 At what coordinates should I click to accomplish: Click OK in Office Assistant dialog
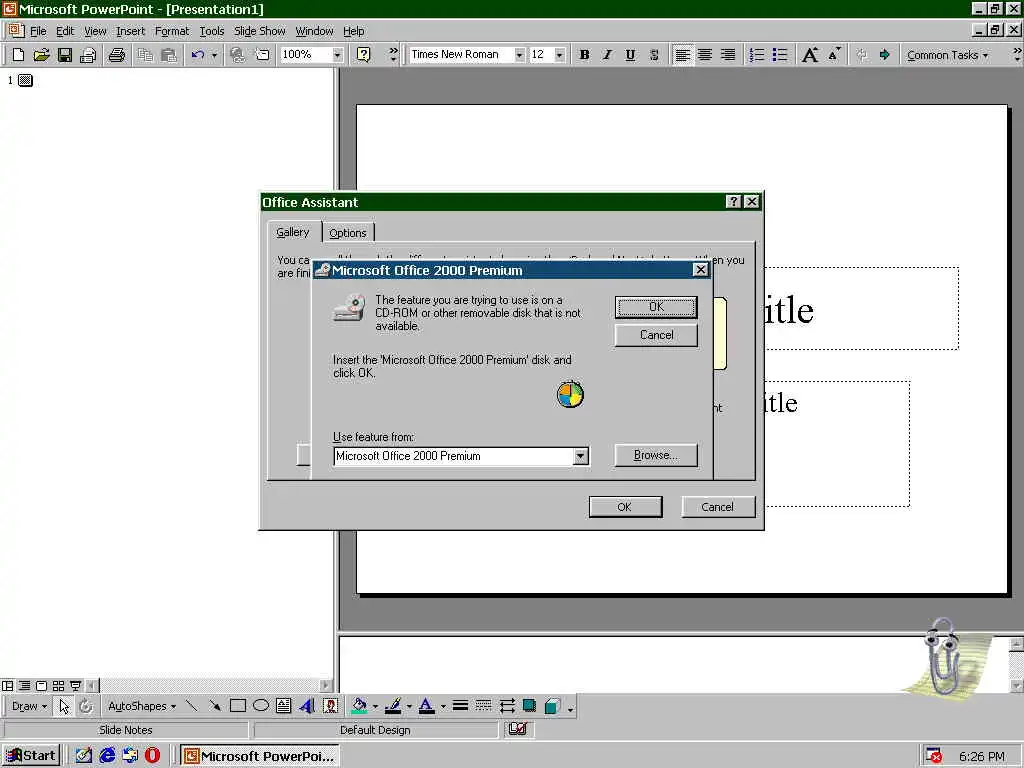[x=625, y=507]
